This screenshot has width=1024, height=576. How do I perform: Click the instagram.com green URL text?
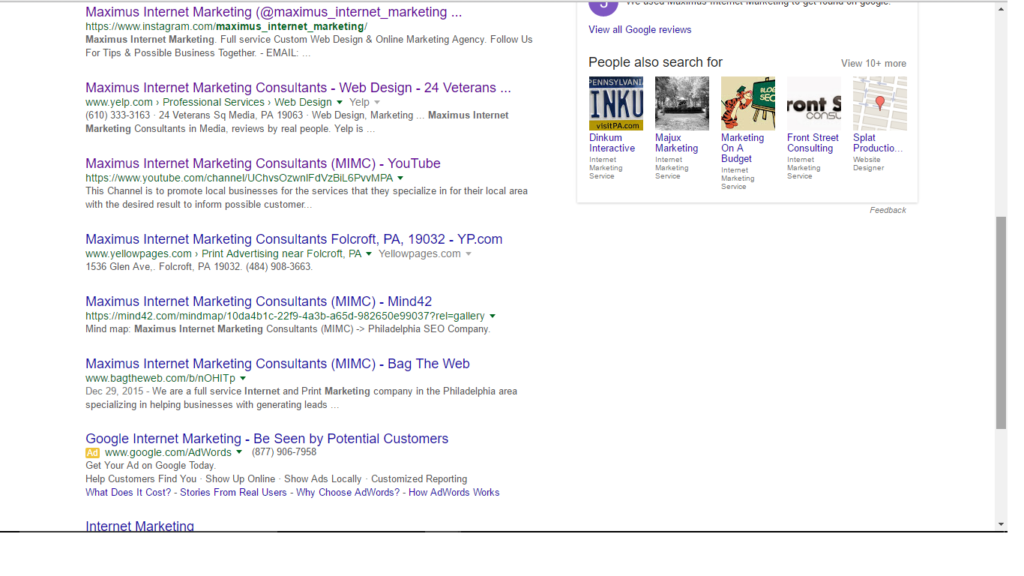point(226,27)
